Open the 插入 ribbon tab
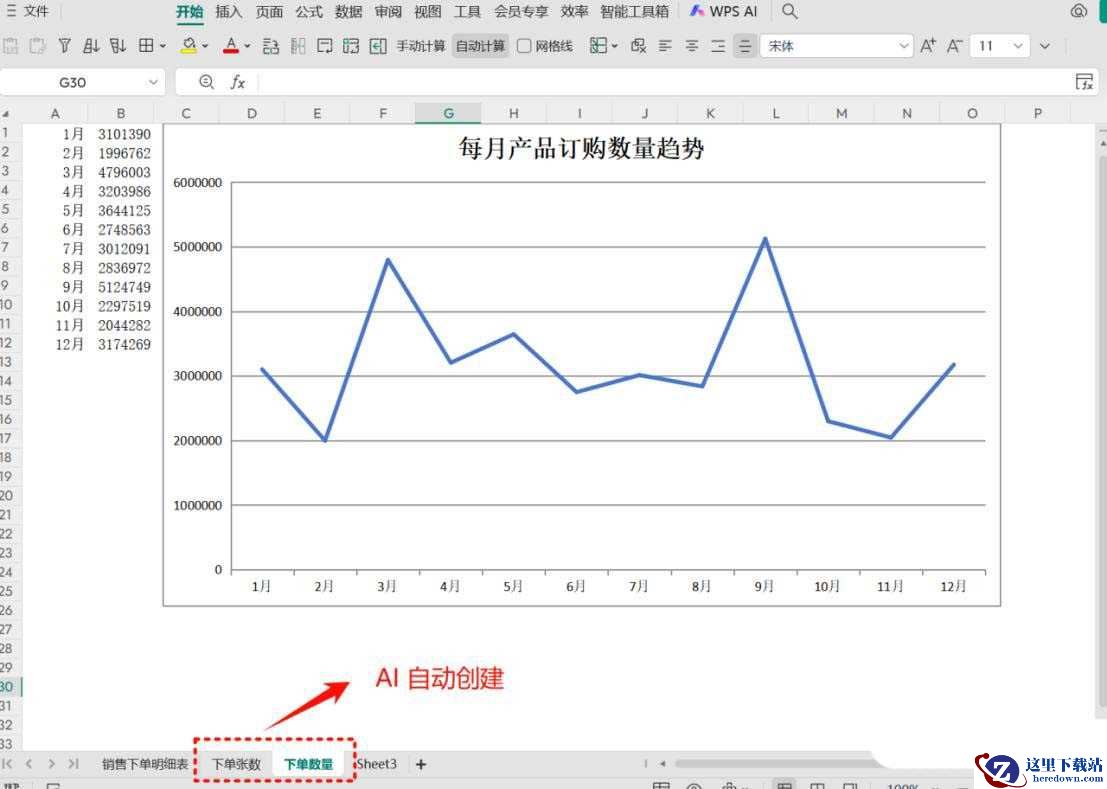This screenshot has height=789, width=1107. [228, 11]
